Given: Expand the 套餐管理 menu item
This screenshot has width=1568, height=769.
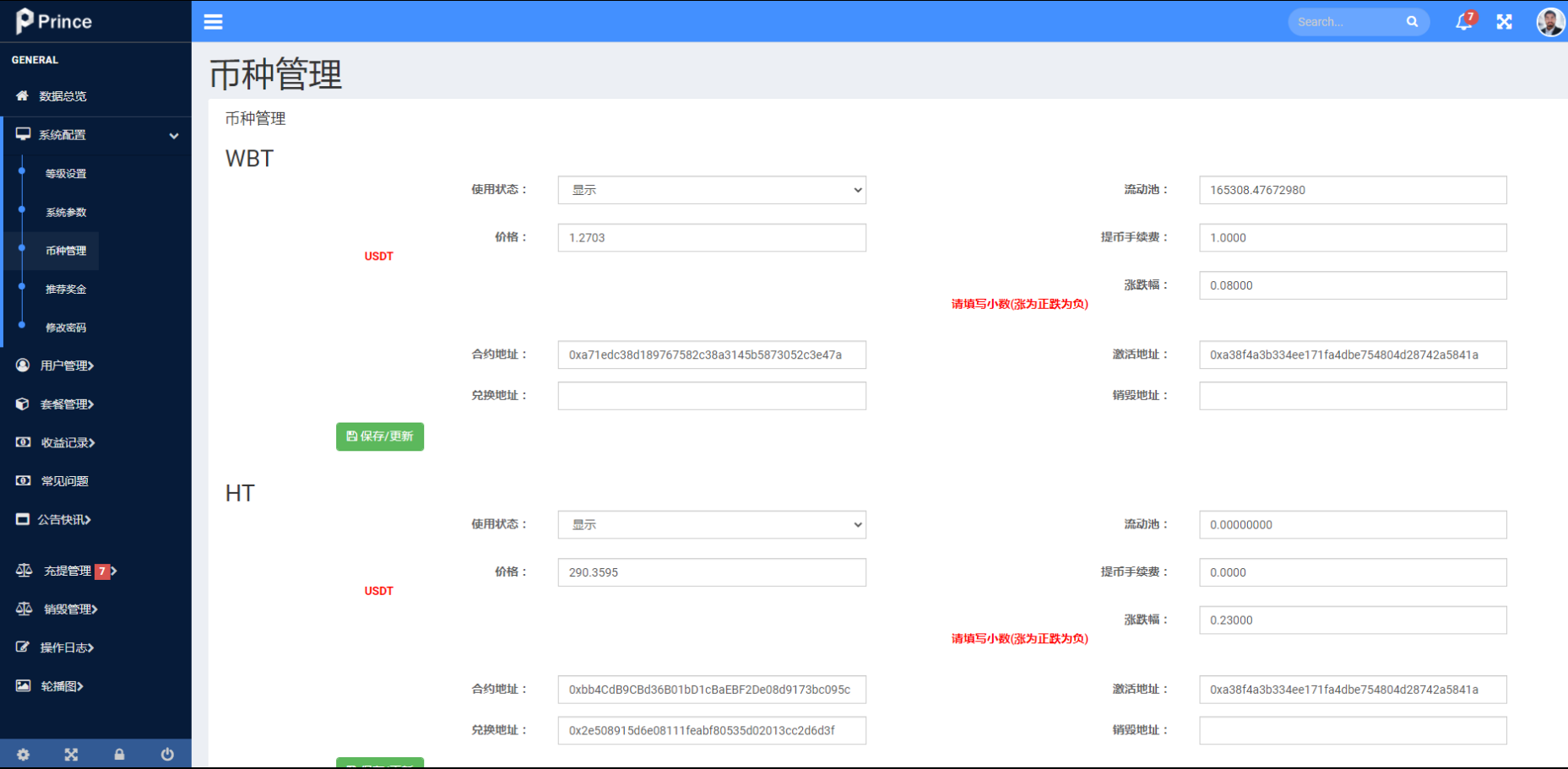Looking at the screenshot, I should point(63,403).
